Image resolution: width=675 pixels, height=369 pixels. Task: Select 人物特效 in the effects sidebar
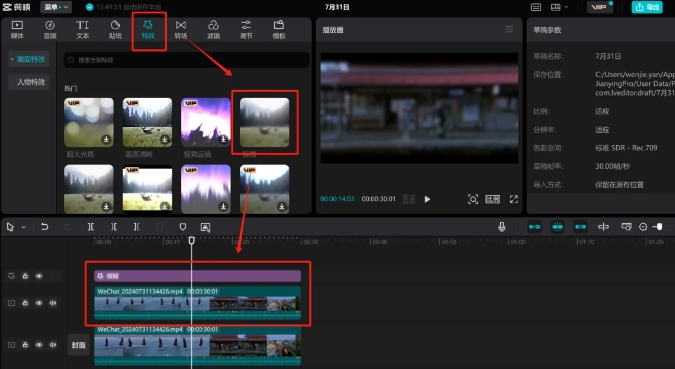coord(29,82)
